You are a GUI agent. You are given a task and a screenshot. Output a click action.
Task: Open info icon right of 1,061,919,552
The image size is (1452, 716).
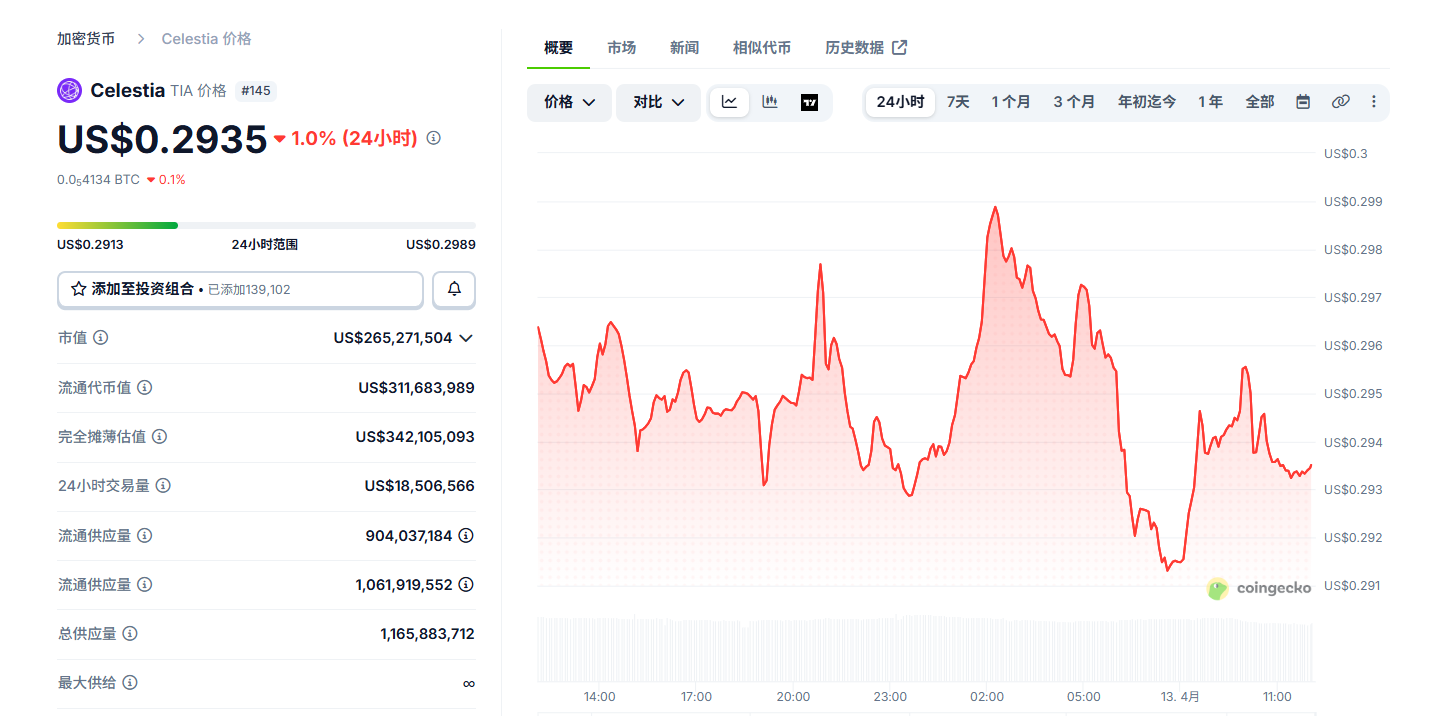point(466,584)
